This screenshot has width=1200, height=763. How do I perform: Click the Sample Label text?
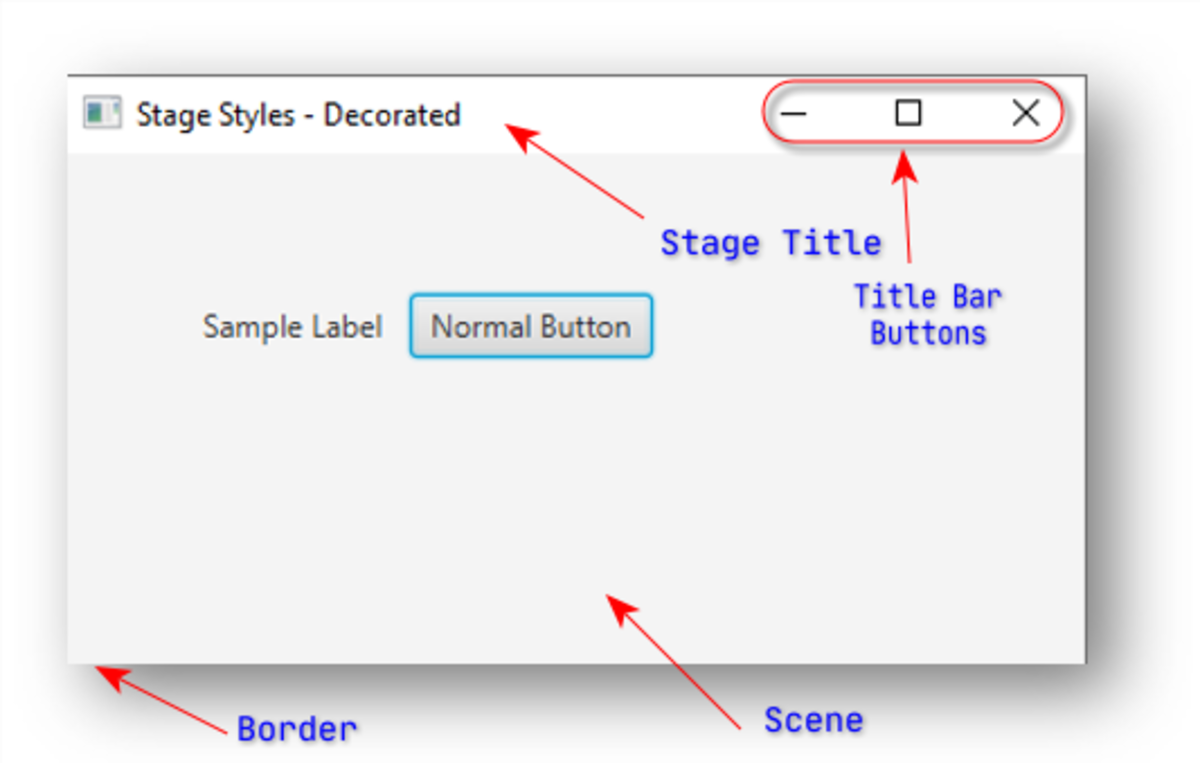coord(292,326)
